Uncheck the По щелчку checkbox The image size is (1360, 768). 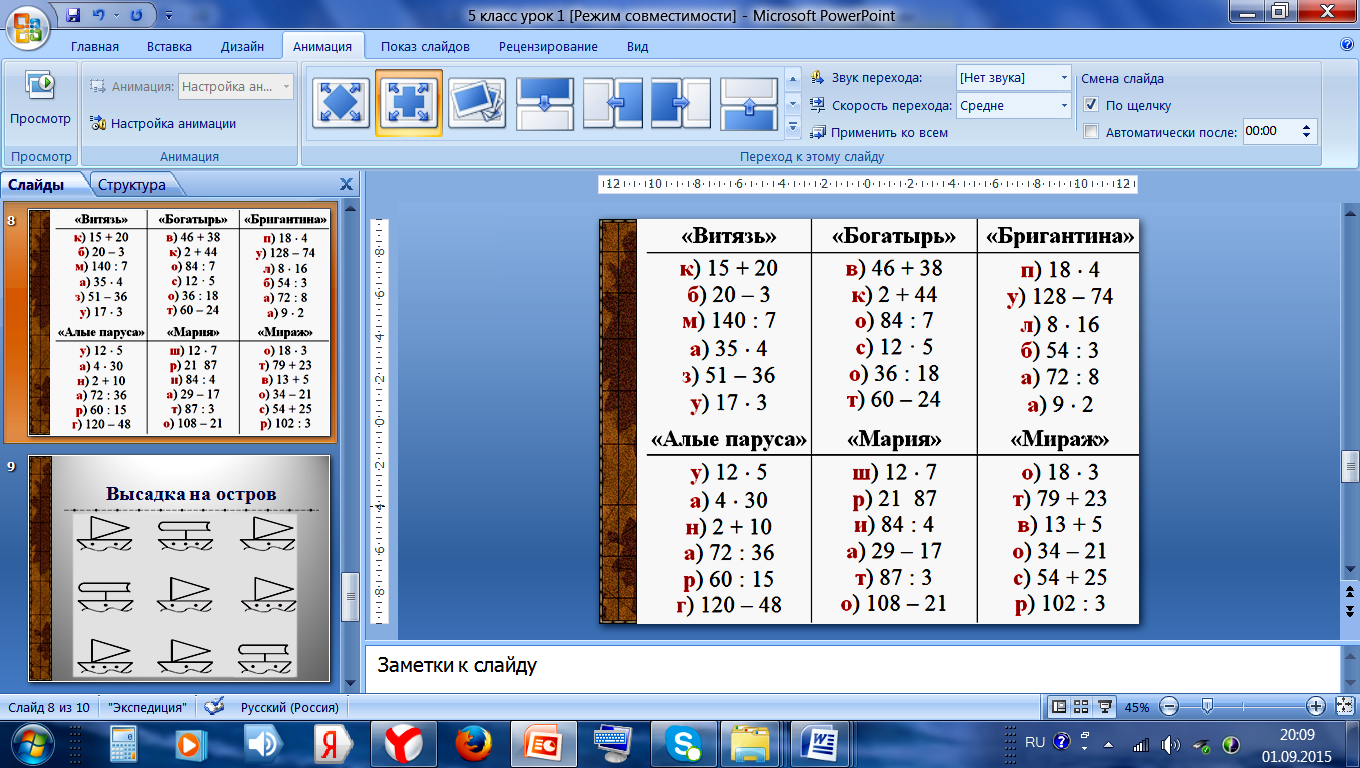[1091, 105]
